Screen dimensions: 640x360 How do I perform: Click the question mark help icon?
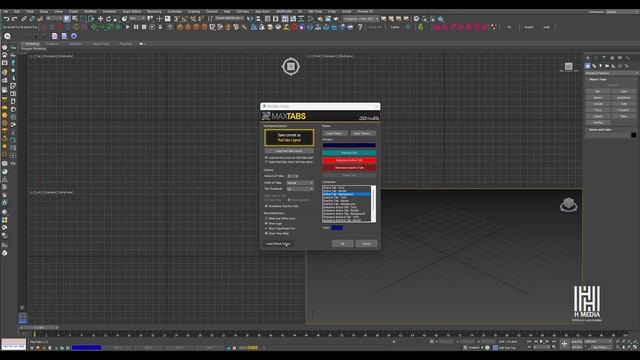pyautogui.click(x=360, y=27)
